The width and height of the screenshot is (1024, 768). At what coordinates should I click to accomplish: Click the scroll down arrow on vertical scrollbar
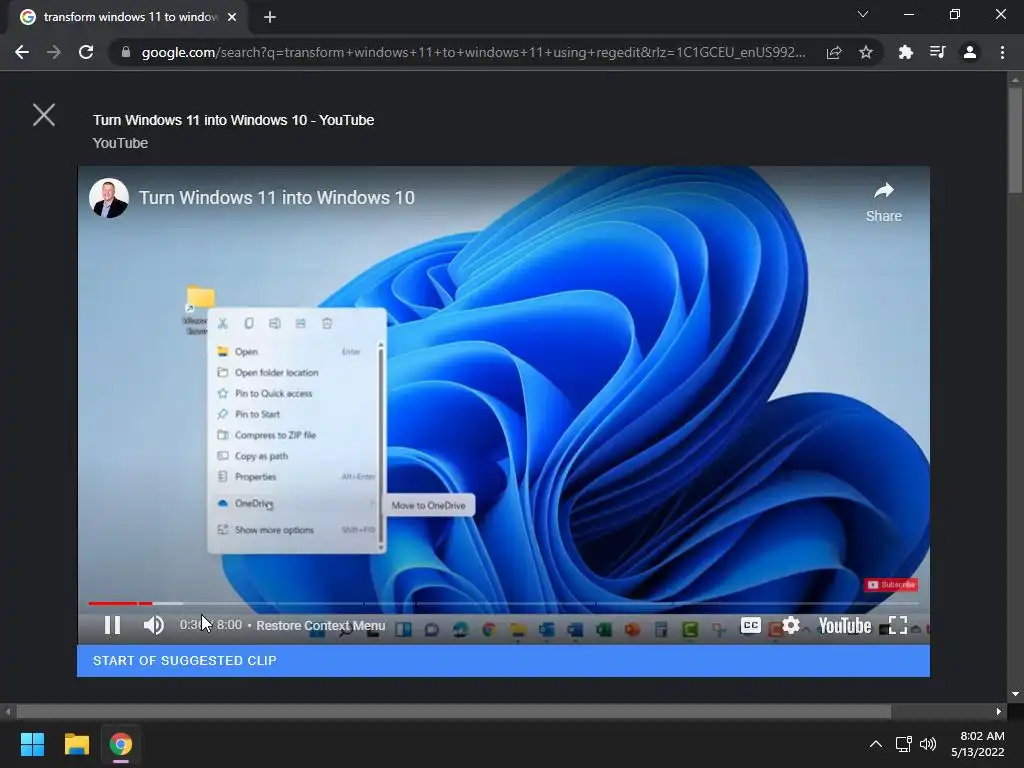click(1015, 694)
